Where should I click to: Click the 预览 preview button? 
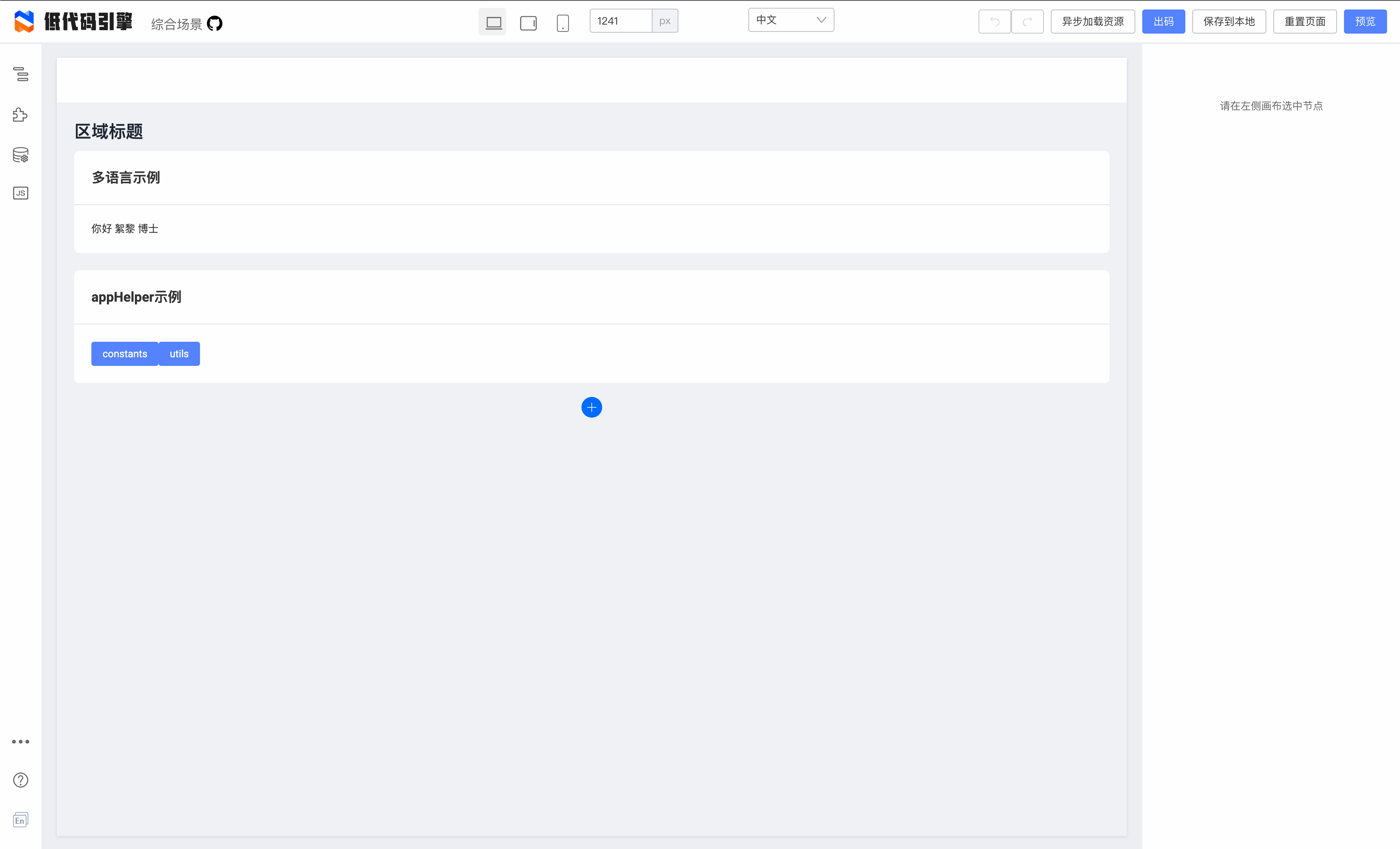coord(1365,22)
